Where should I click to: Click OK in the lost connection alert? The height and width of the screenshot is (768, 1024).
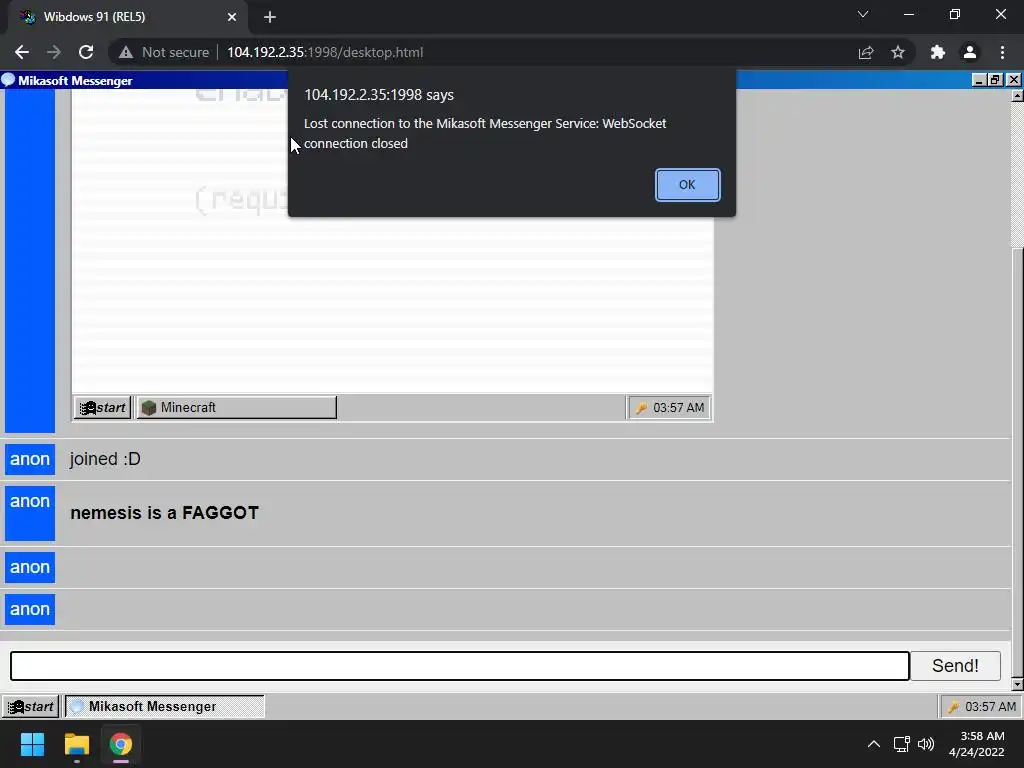pyautogui.click(x=687, y=185)
